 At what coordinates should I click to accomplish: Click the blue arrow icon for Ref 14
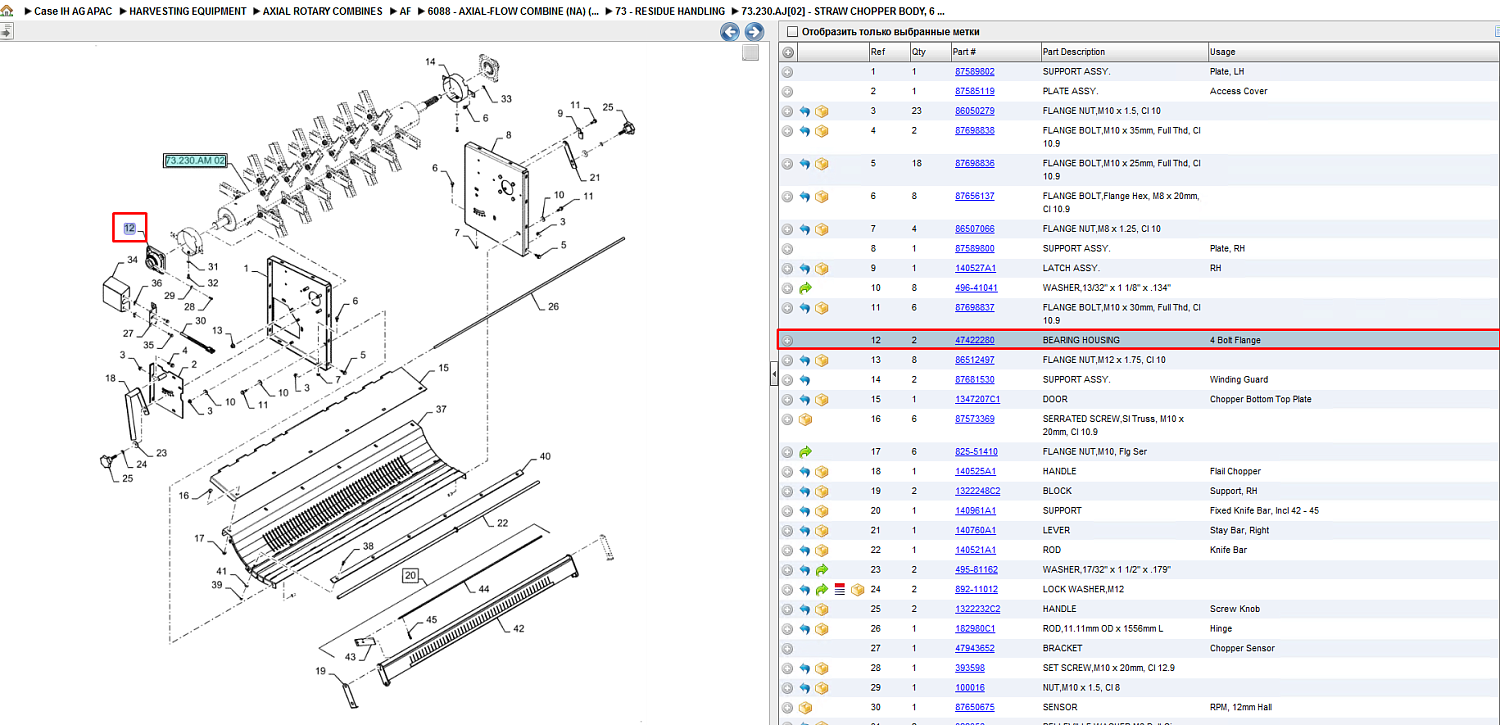tap(804, 380)
